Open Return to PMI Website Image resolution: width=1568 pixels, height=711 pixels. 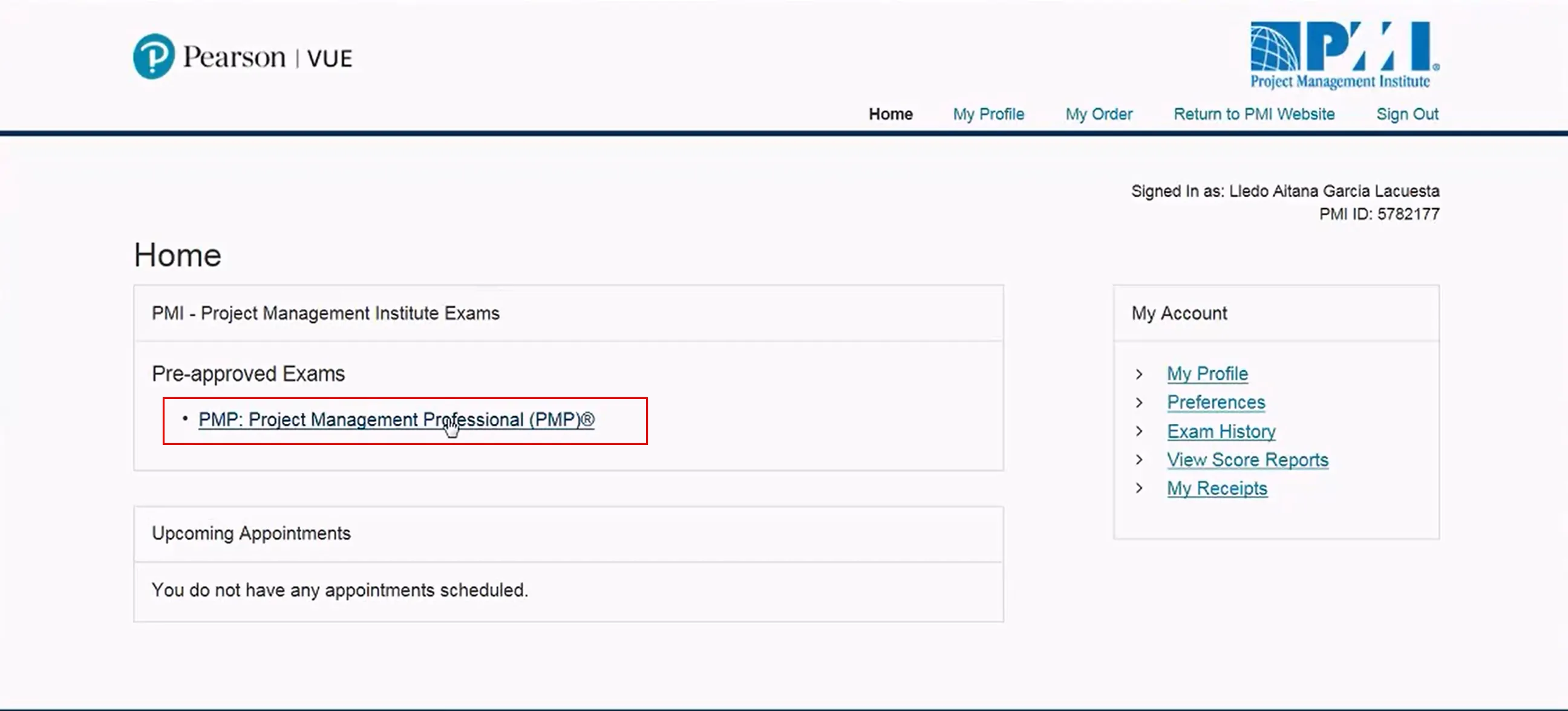tap(1254, 114)
